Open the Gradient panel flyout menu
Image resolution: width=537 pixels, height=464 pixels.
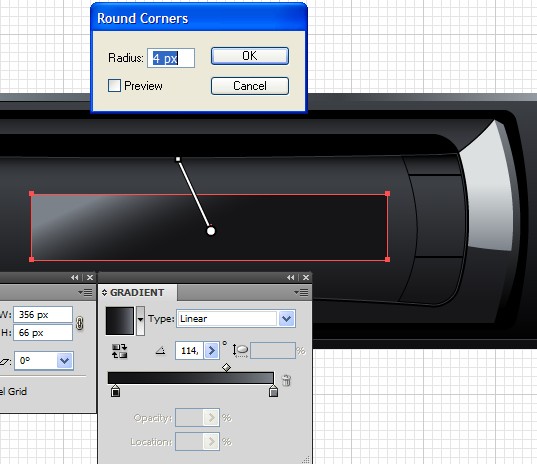pos(301,292)
